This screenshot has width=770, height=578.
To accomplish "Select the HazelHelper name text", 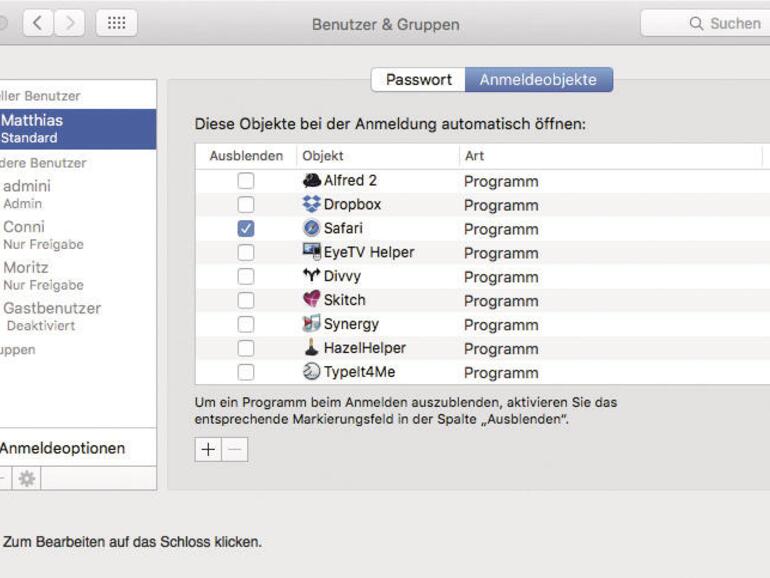I will point(365,348).
